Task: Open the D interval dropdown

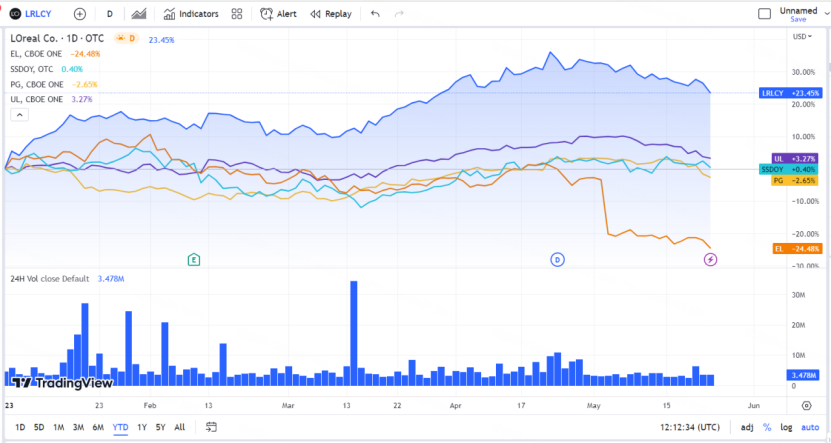Action: point(109,14)
